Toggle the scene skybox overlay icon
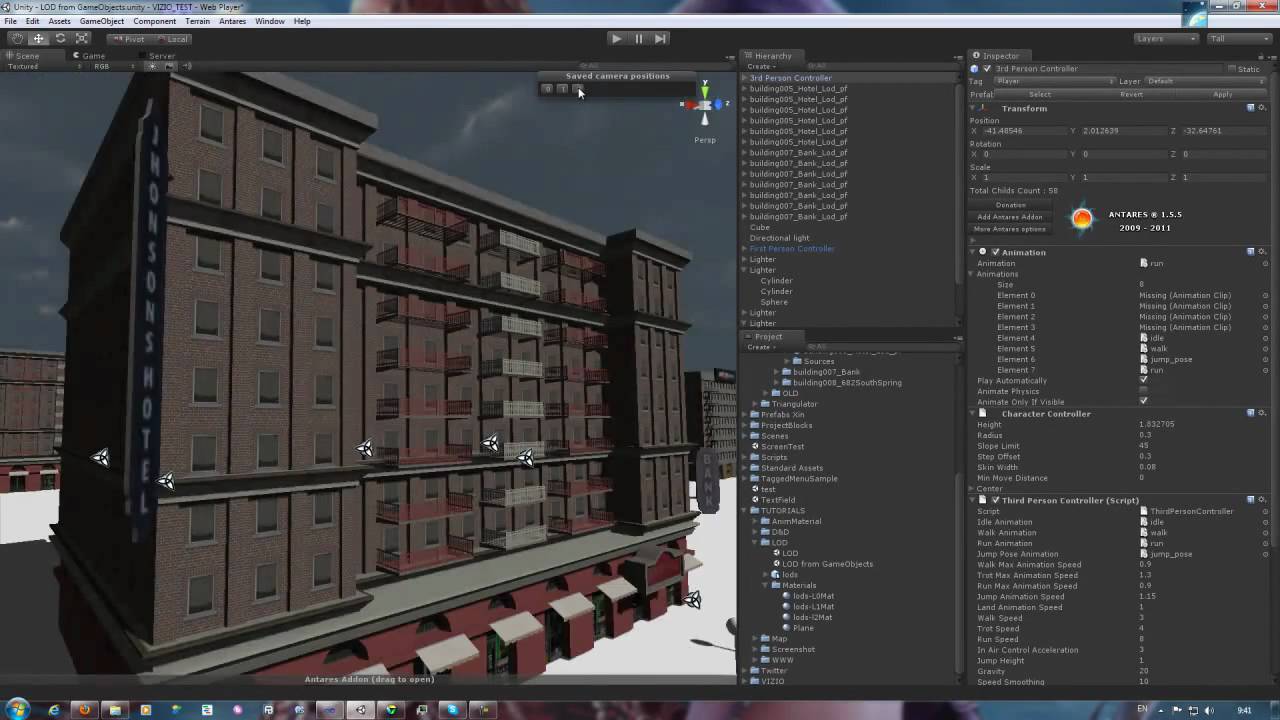Image resolution: width=1280 pixels, height=720 pixels. pos(169,67)
